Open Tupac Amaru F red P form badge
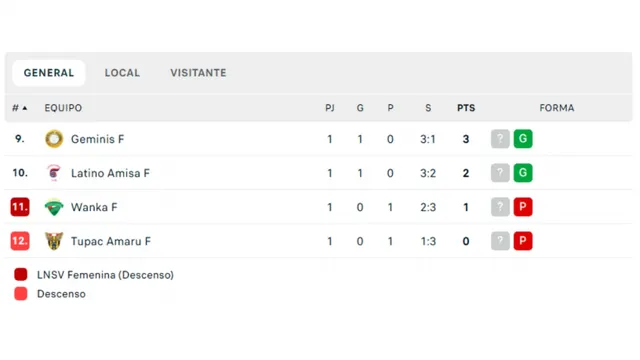Screen dimensions: 640x360 point(523,241)
